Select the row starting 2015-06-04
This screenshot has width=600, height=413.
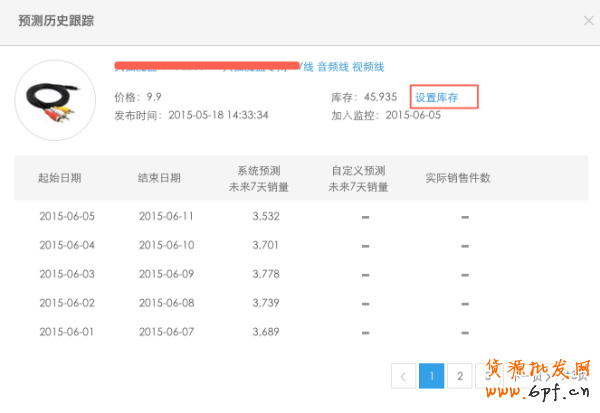(x=66, y=245)
